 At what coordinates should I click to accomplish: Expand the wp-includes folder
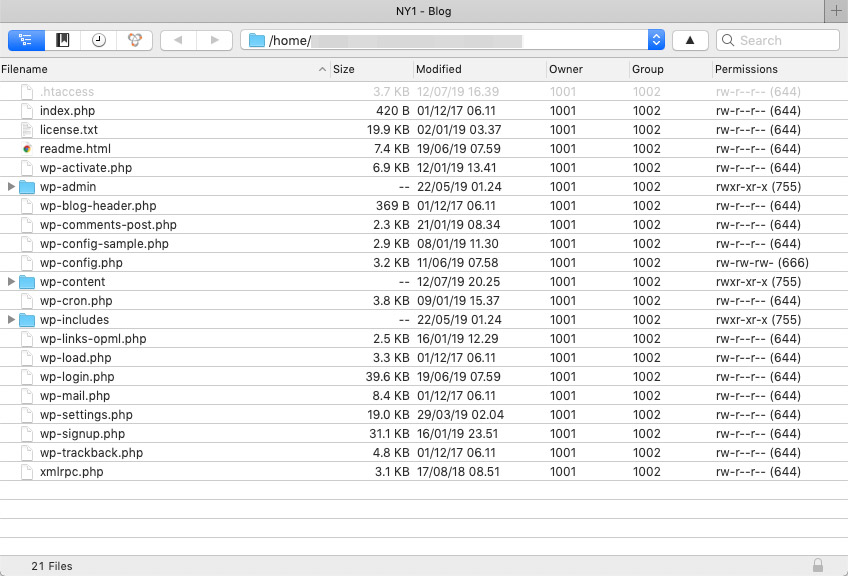(x=11, y=320)
